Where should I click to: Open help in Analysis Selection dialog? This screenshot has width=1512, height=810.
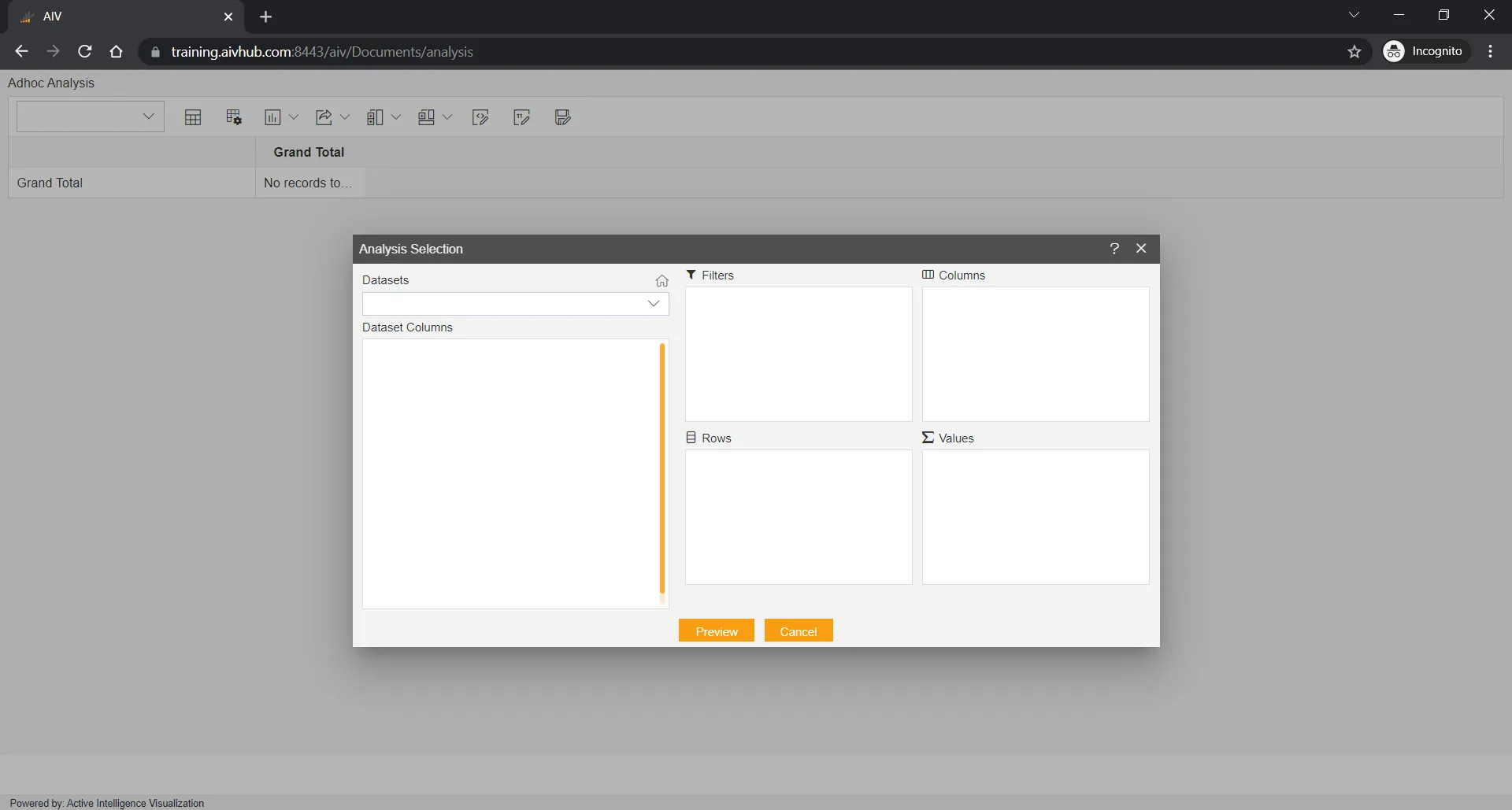[x=1114, y=249]
